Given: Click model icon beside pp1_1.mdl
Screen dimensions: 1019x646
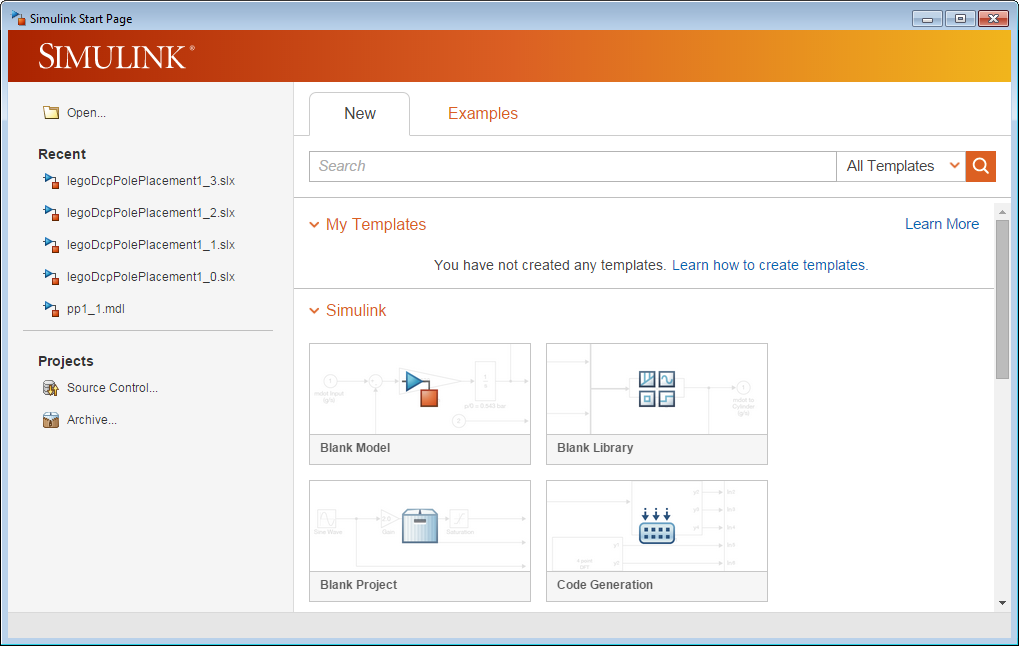Looking at the screenshot, I should pyautogui.click(x=51, y=308).
